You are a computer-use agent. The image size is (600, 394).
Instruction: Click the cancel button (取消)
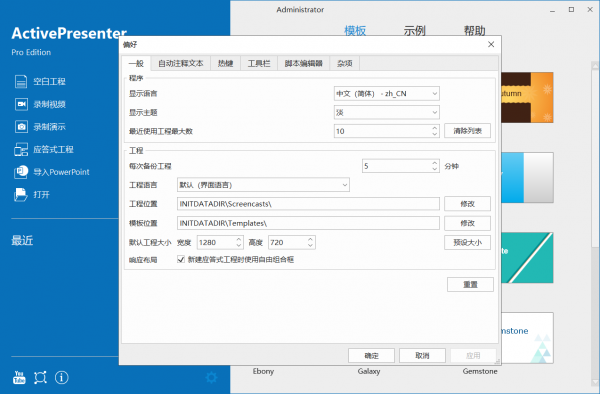422,355
